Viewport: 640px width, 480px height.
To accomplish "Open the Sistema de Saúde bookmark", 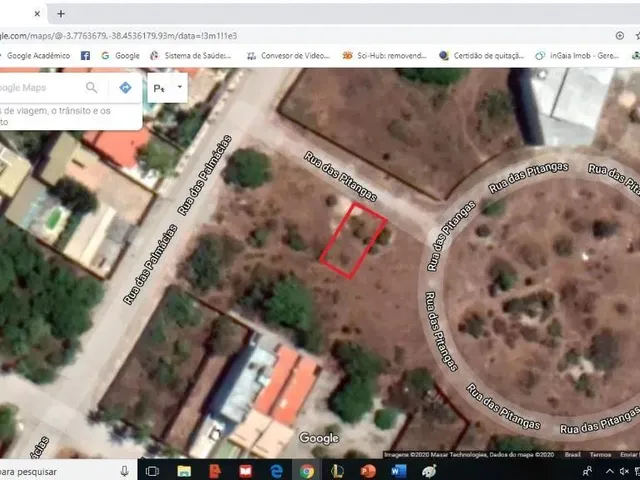I will (190, 56).
